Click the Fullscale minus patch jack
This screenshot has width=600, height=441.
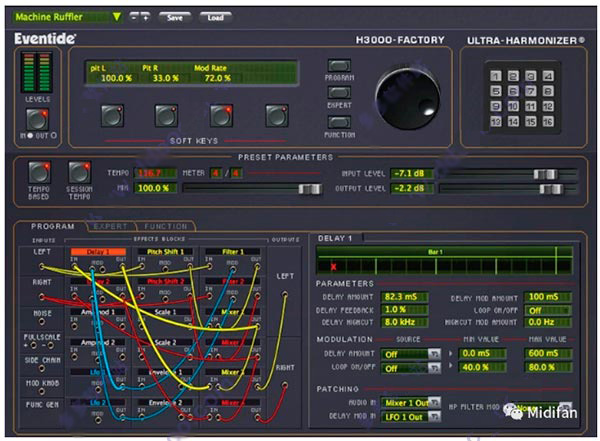[50, 346]
